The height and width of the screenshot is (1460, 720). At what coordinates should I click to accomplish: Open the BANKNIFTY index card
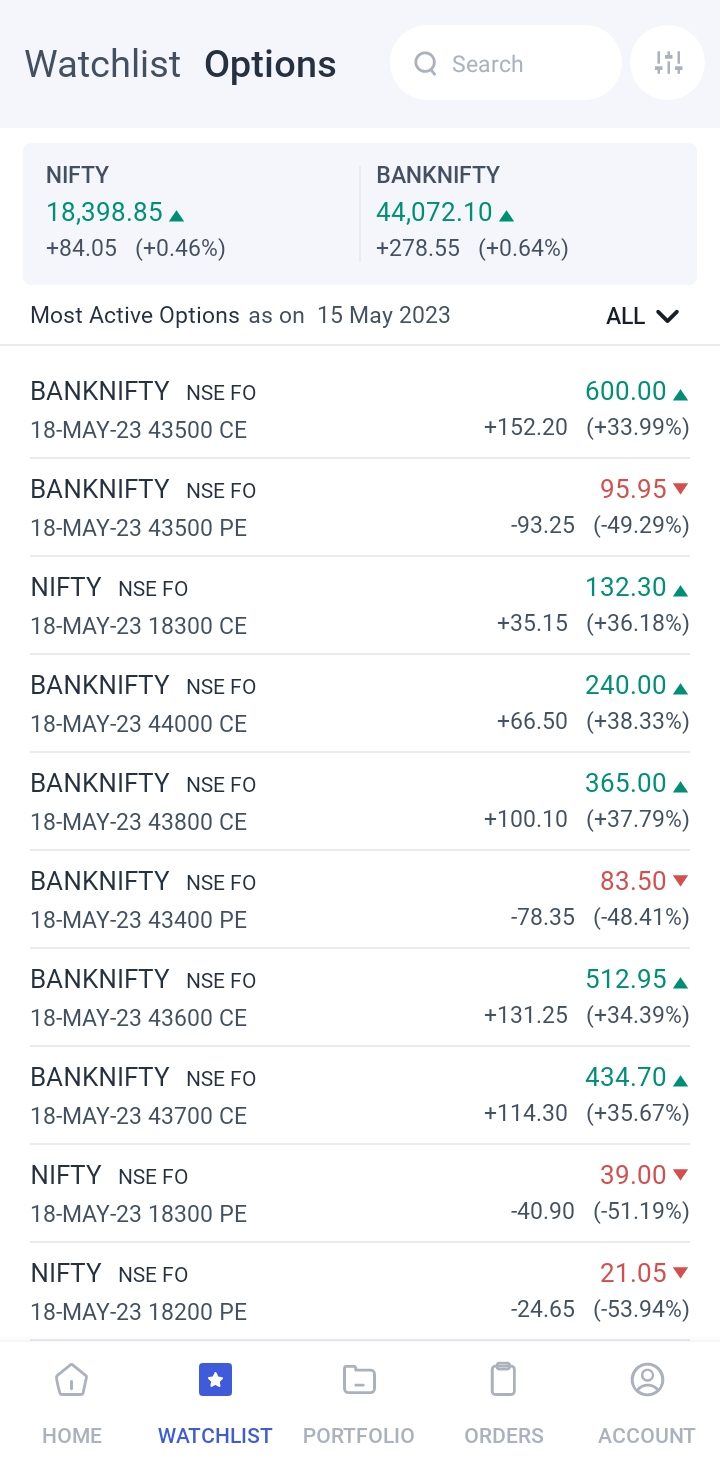[525, 213]
